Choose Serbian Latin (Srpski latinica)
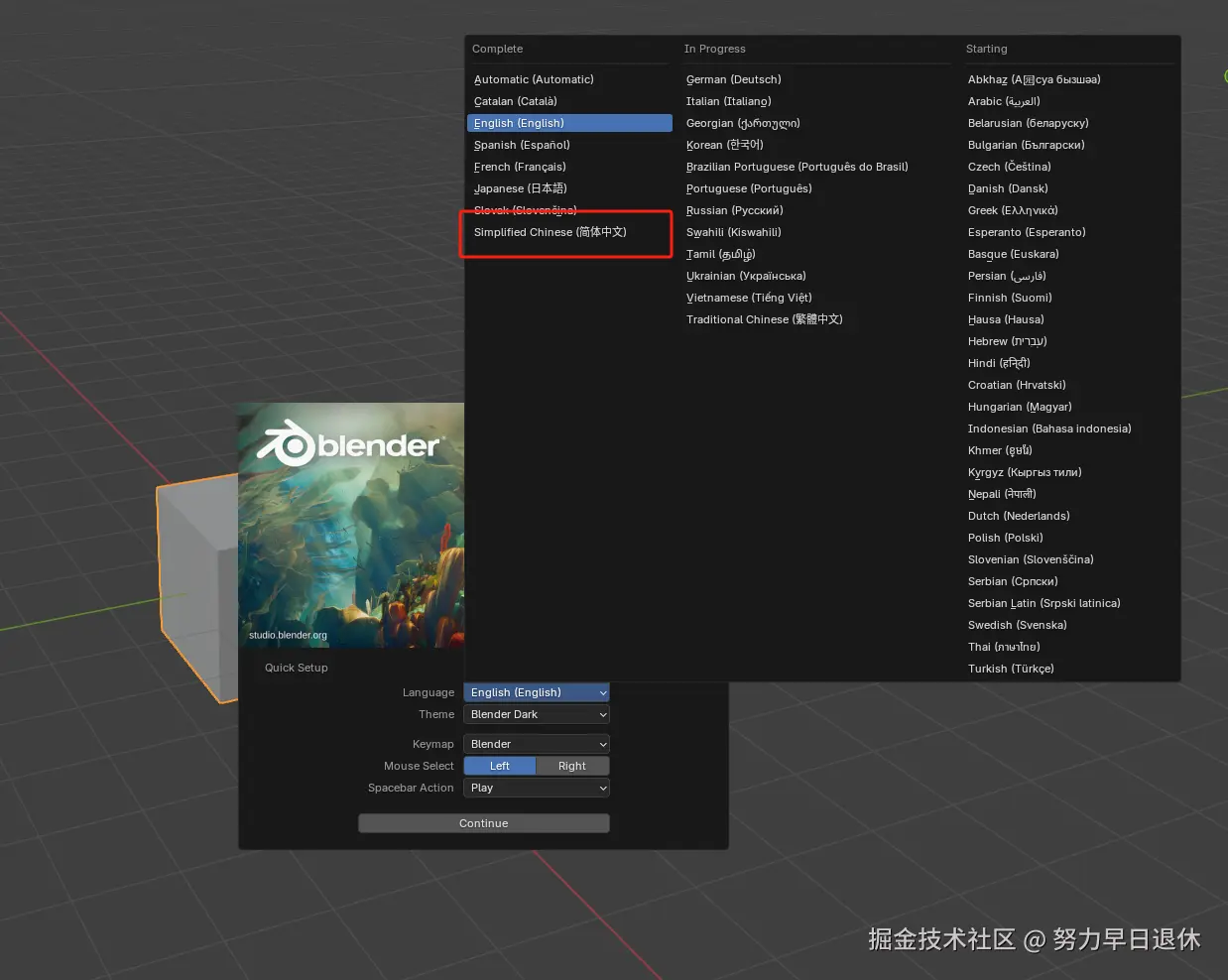The height and width of the screenshot is (980, 1228). (1069, 603)
